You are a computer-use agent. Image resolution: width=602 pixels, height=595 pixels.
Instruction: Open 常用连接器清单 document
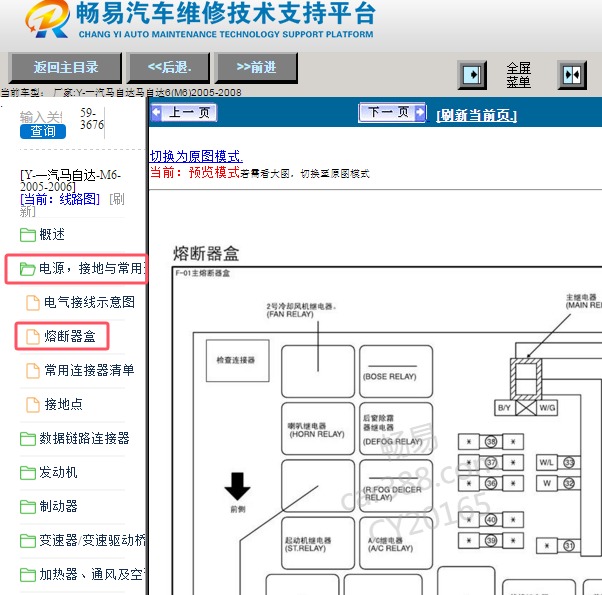pyautogui.click(x=89, y=370)
